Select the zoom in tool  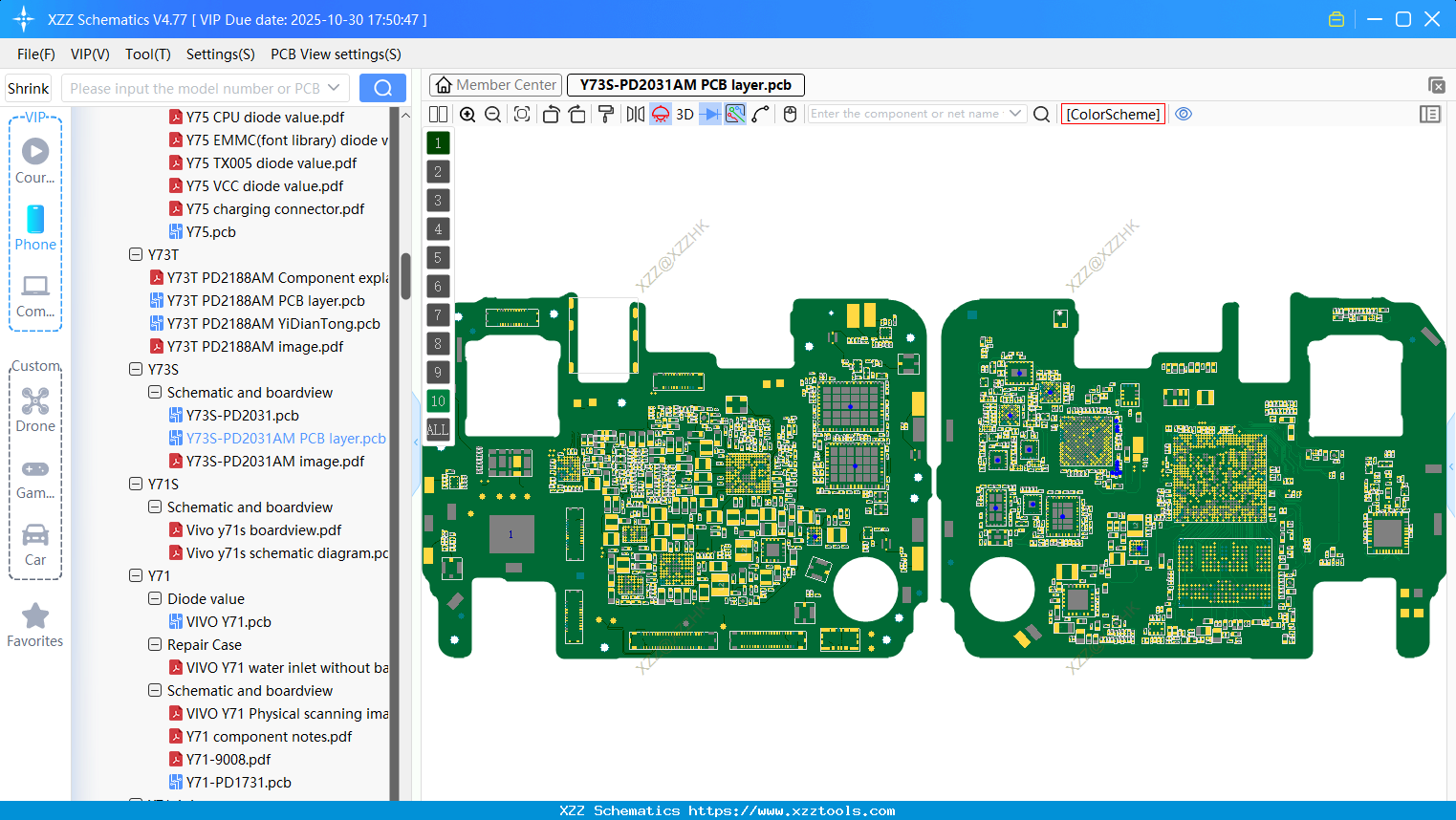pos(467,114)
